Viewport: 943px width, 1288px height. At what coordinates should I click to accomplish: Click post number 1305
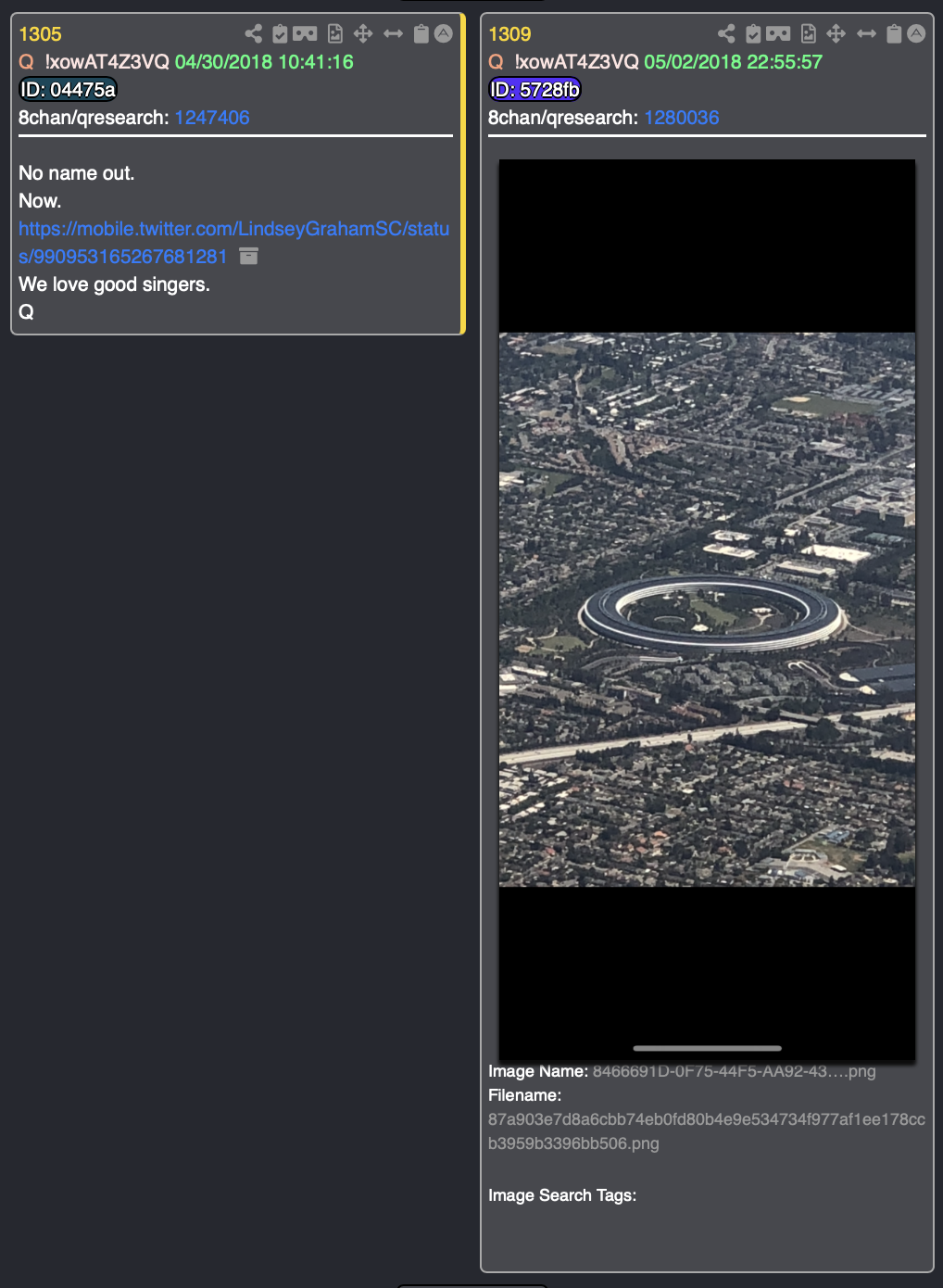(x=40, y=34)
